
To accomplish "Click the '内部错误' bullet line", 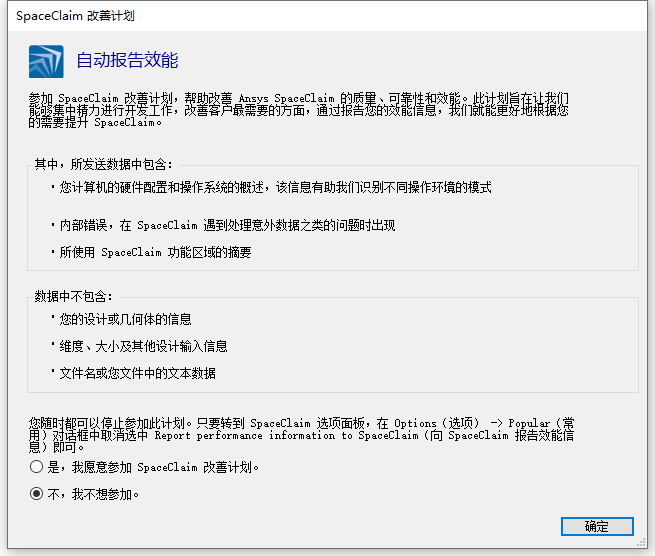I will (x=223, y=225).
